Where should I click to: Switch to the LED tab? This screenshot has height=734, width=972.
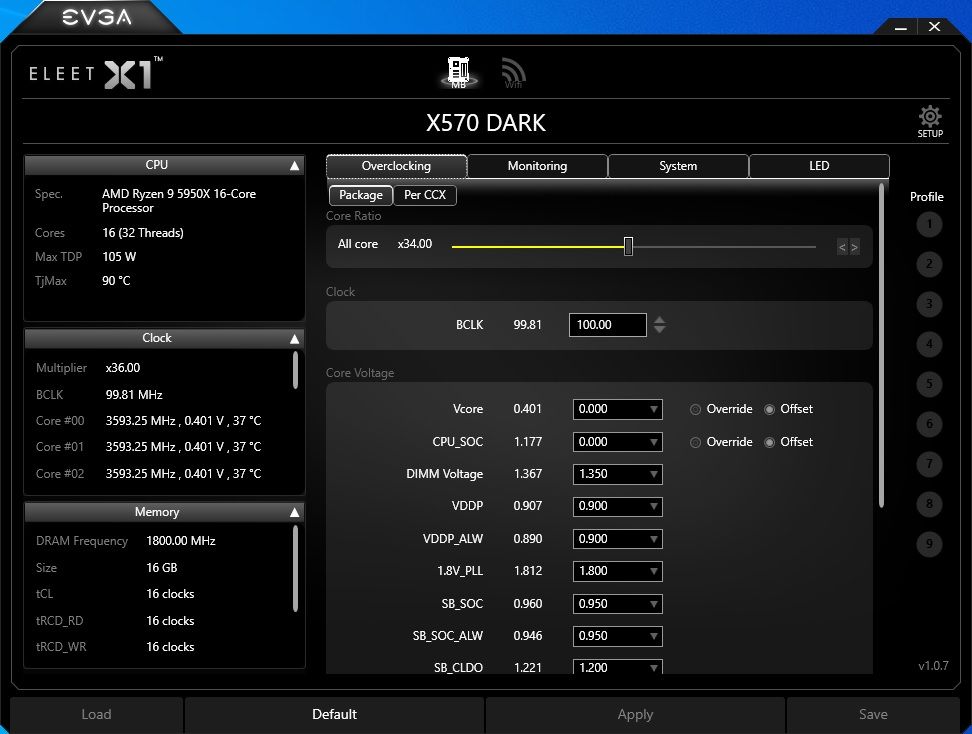819,166
